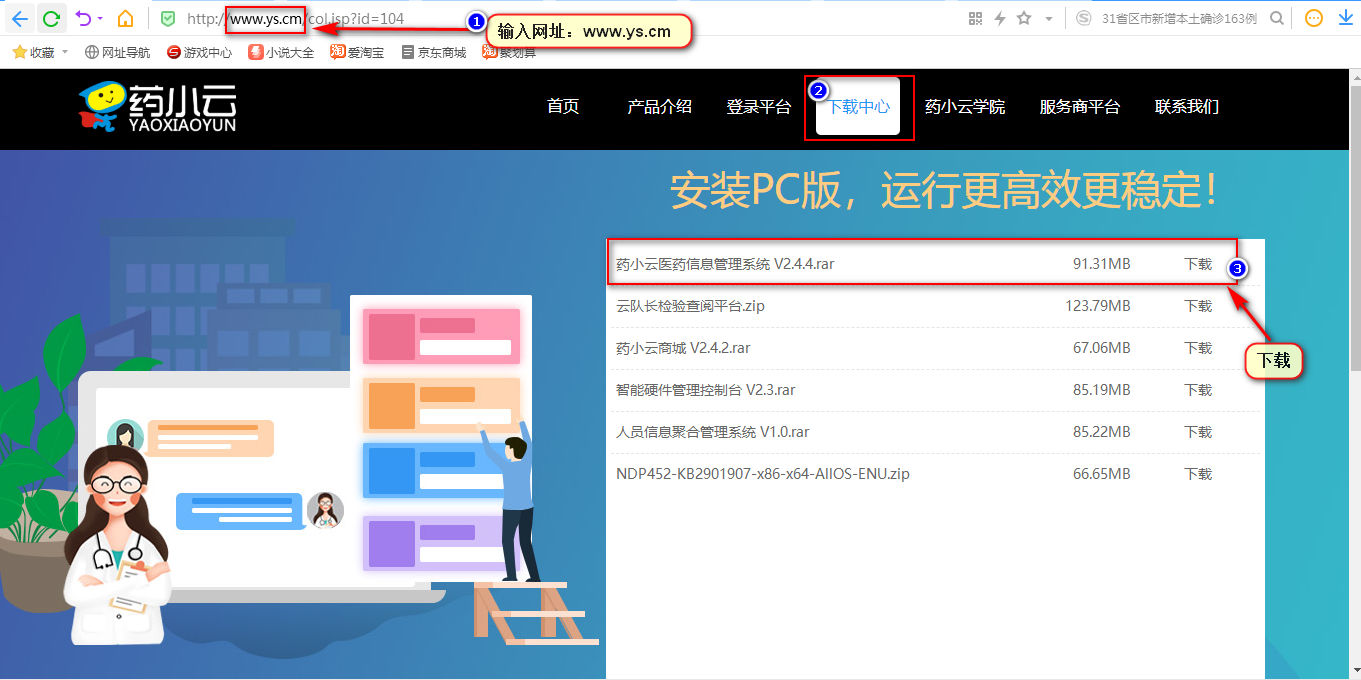This screenshot has height=680, width=1361.
Task: Click the file name 人员信息聚合管理系统 V1.0.rar
Action: coord(713,432)
